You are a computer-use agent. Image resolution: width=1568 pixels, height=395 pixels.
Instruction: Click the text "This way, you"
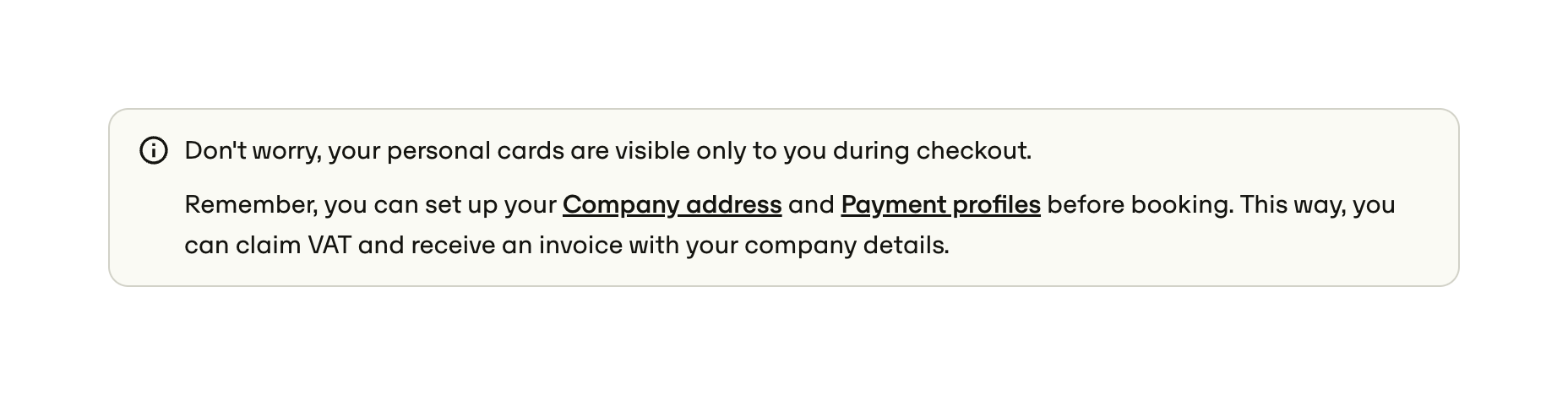[x=1317, y=205]
